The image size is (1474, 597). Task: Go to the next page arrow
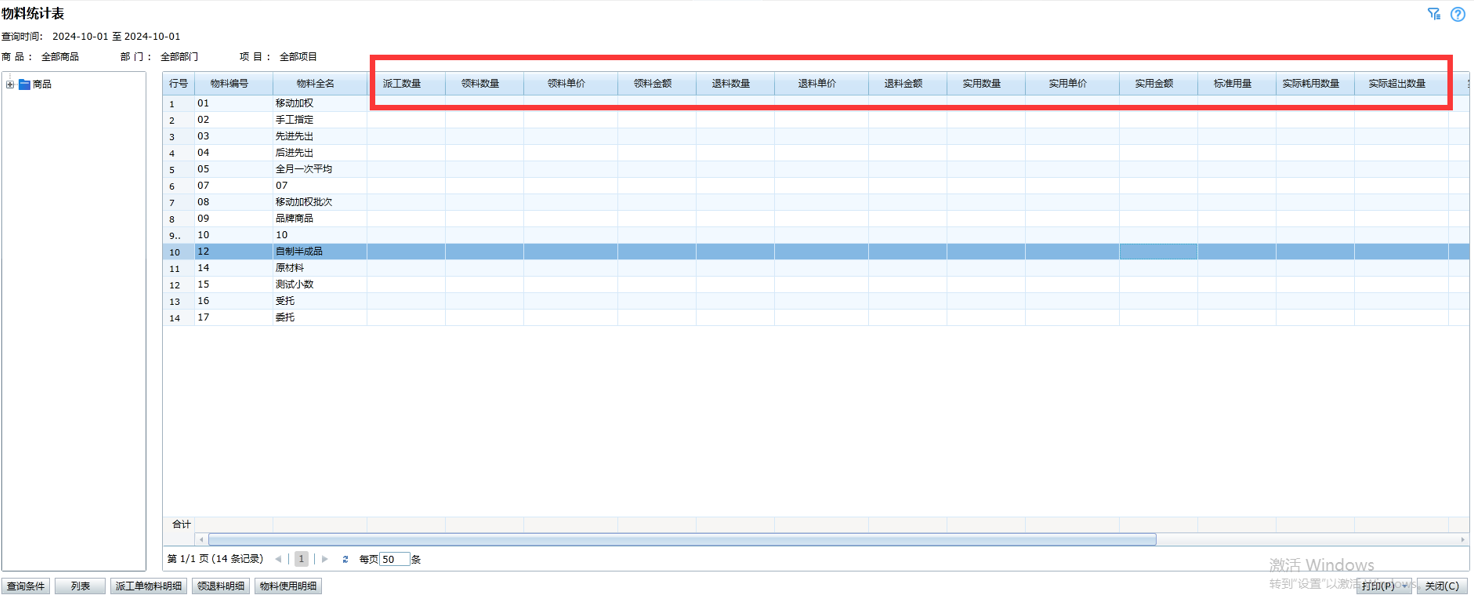point(325,560)
